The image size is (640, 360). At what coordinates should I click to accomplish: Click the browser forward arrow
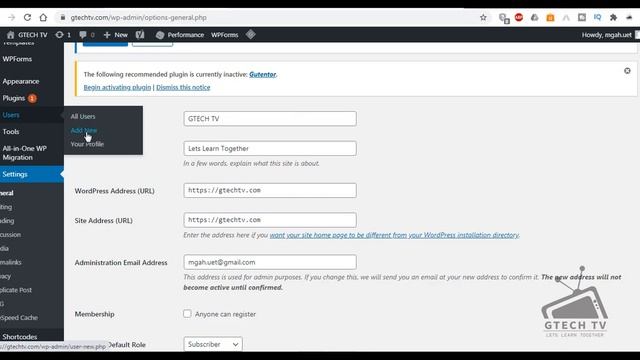coord(11,18)
